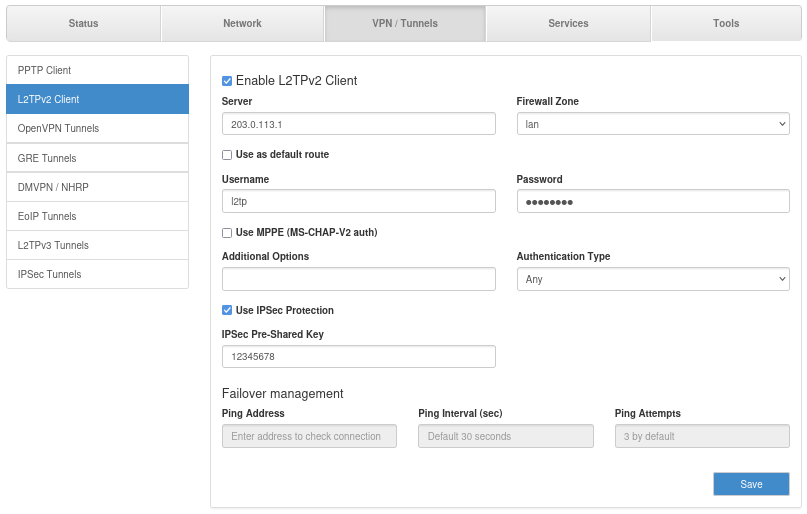The height and width of the screenshot is (514, 807).
Task: Go to IPSec Tunnels page
Action: tap(97, 274)
